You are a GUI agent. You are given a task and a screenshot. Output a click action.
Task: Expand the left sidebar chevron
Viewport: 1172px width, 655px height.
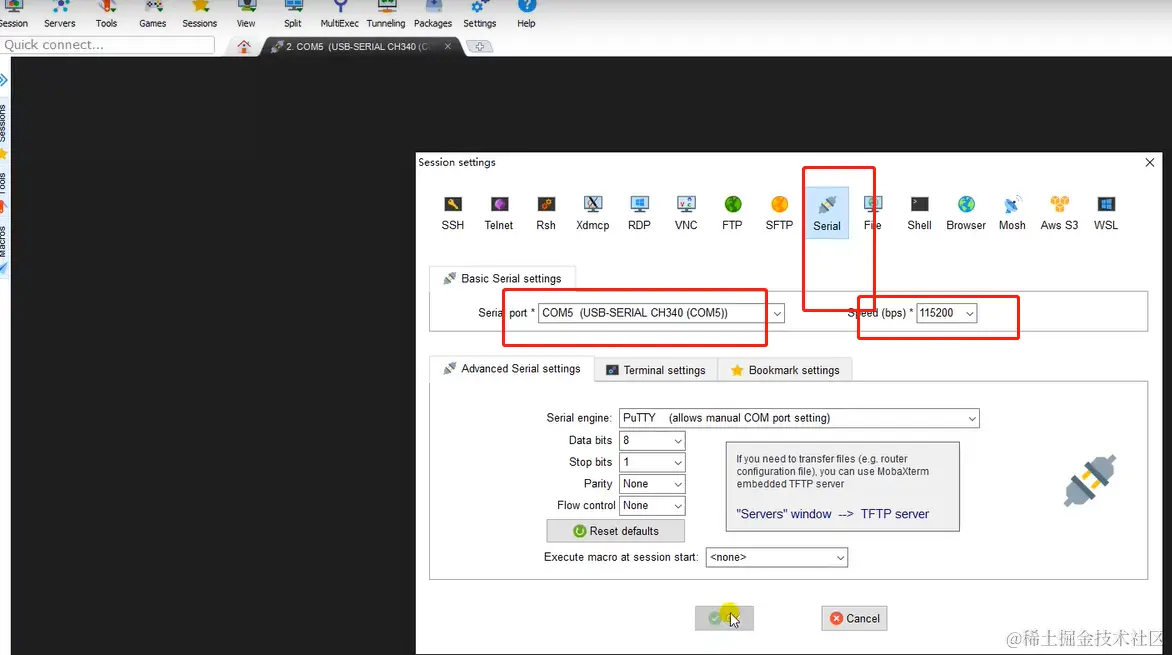coord(4,80)
